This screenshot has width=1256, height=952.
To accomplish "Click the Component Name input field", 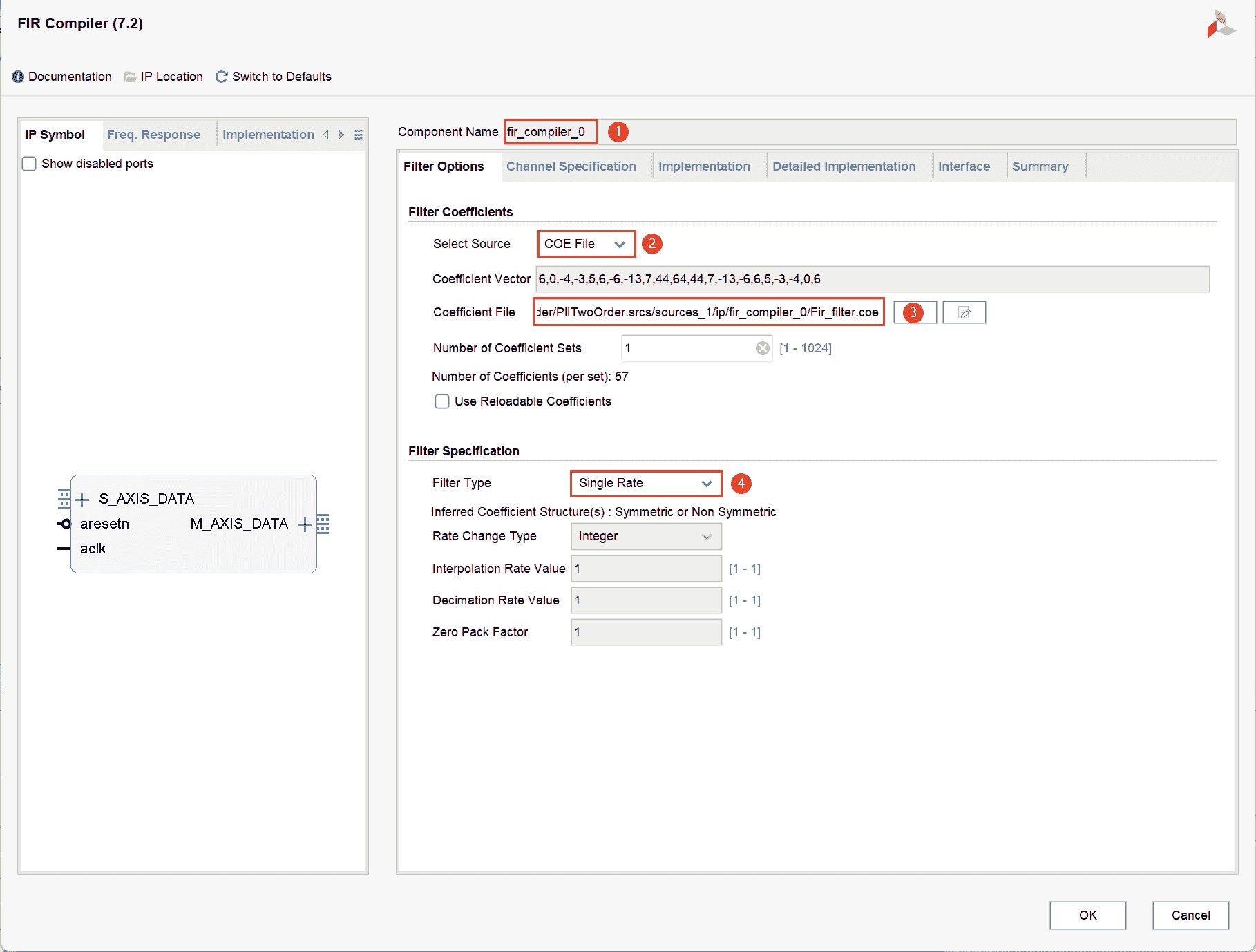I will [550, 132].
